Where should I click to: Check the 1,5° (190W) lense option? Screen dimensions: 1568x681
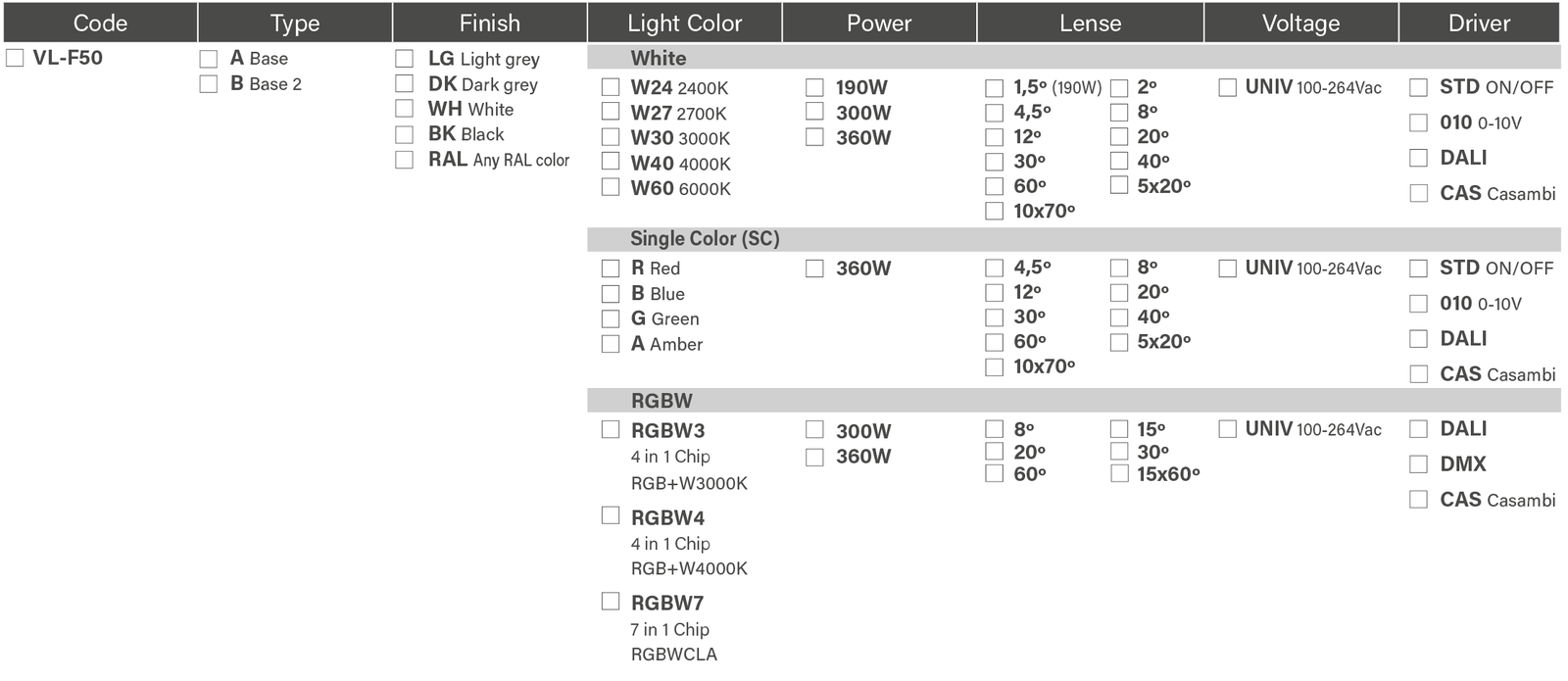pos(994,88)
